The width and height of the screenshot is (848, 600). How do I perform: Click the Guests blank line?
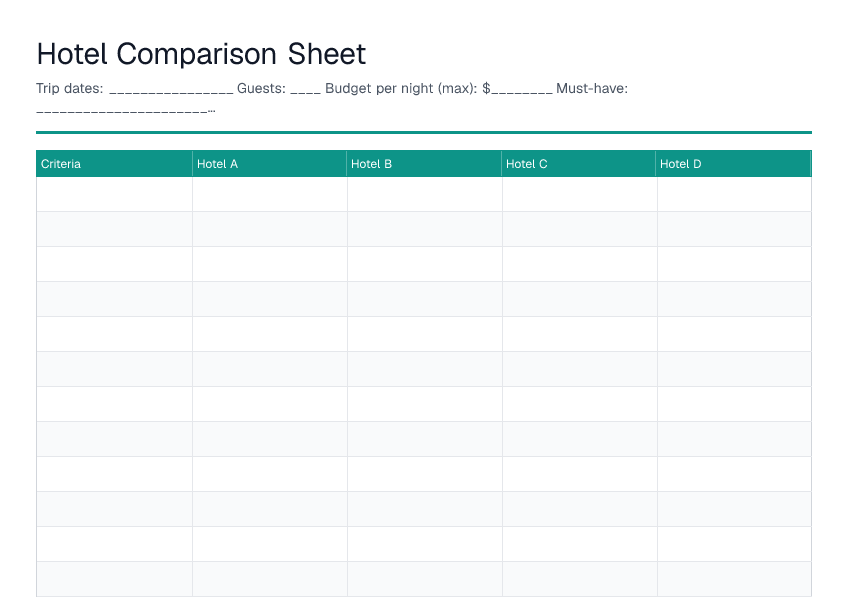(306, 92)
